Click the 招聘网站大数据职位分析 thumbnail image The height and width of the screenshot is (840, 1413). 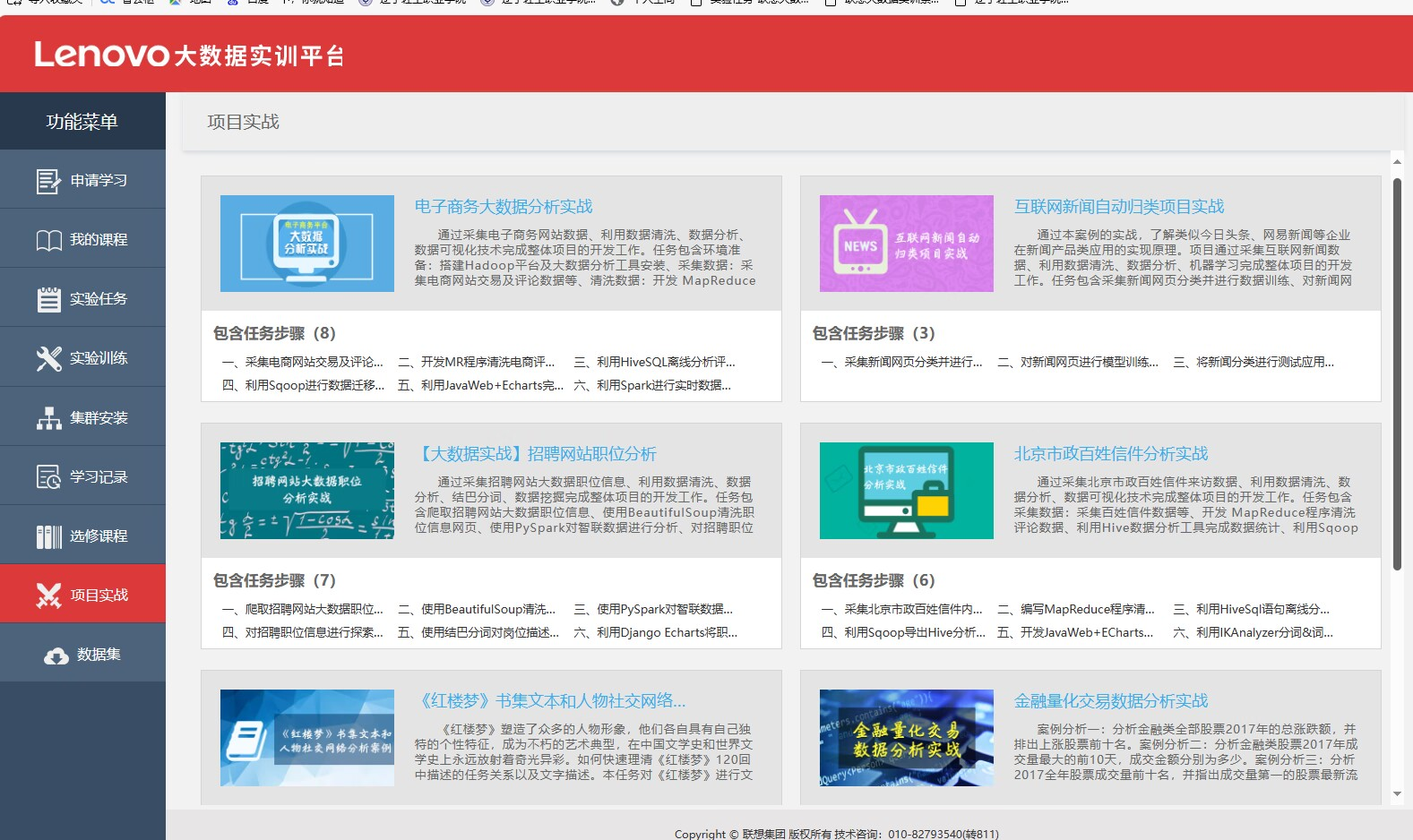[307, 491]
